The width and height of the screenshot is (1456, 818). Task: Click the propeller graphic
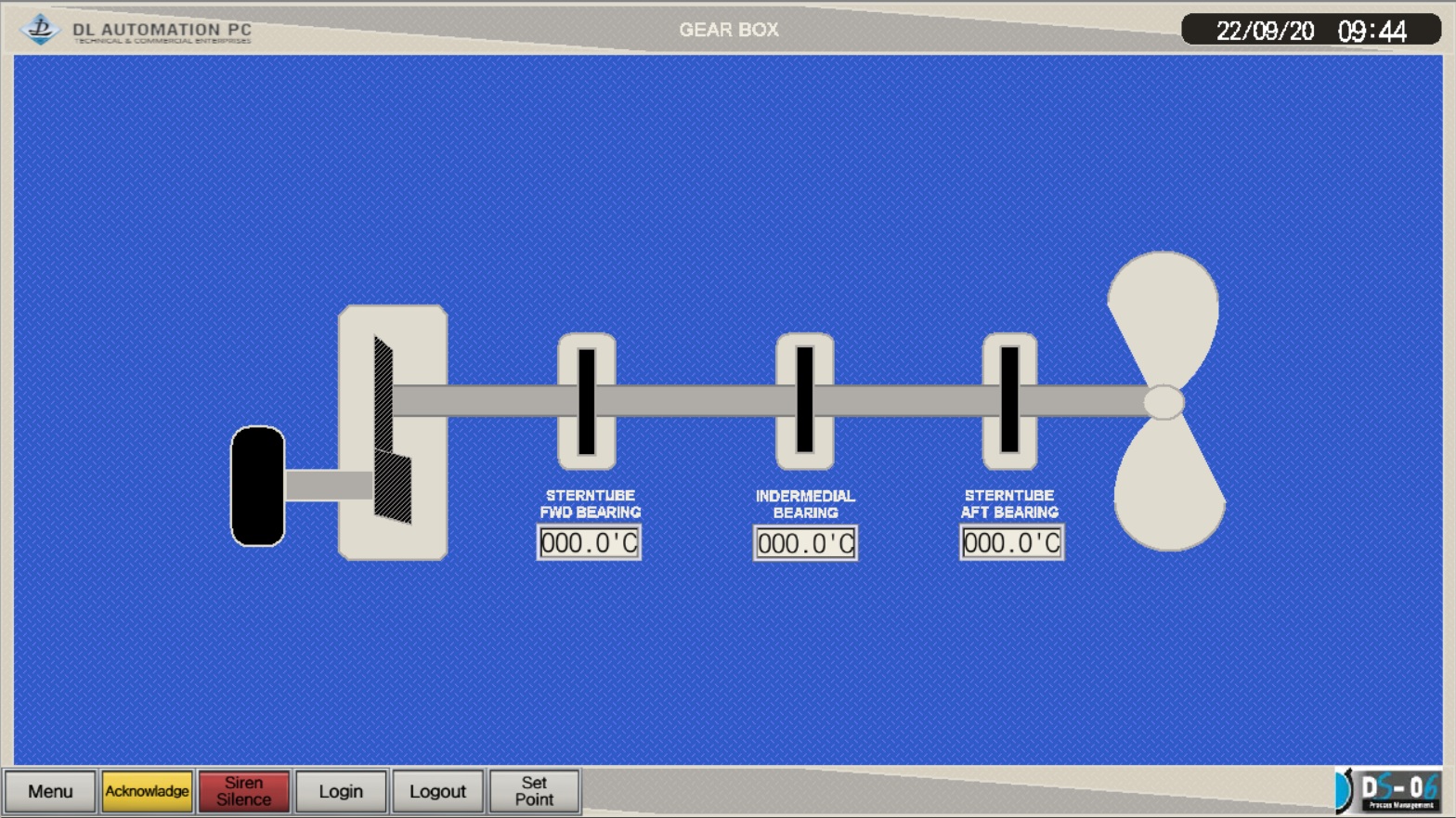pyautogui.click(x=1165, y=401)
